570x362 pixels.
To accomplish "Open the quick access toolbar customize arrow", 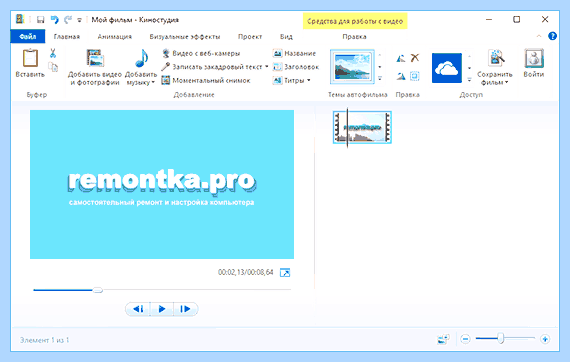I will [79, 20].
